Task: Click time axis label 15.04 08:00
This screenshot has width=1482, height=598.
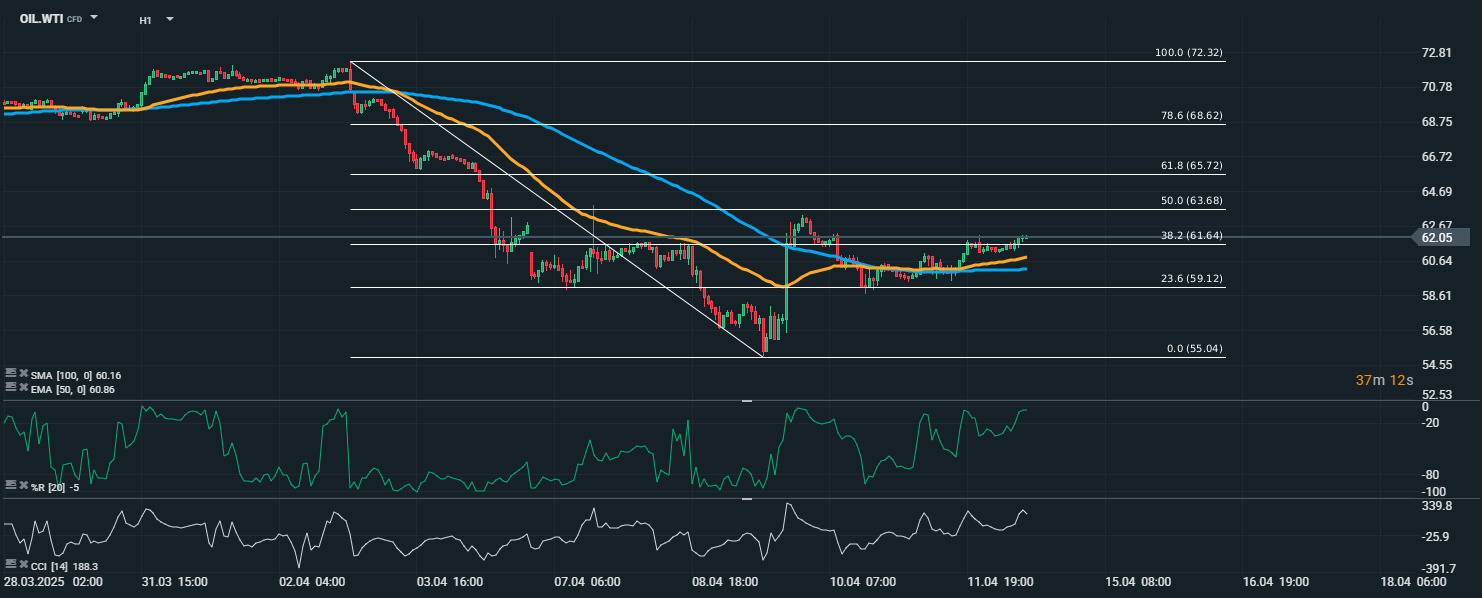Action: click(1137, 582)
